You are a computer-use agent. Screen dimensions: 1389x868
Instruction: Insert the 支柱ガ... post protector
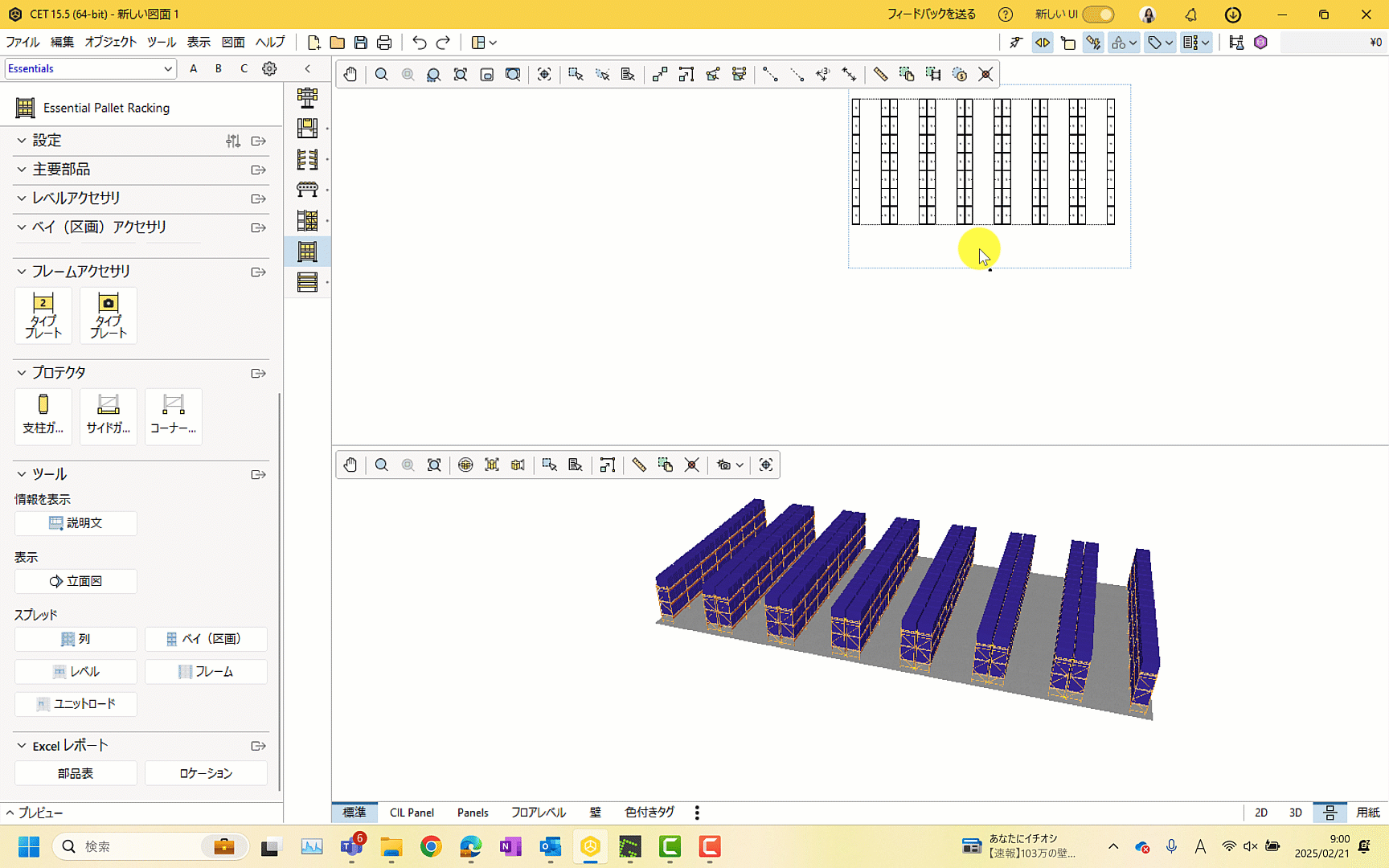point(43,416)
